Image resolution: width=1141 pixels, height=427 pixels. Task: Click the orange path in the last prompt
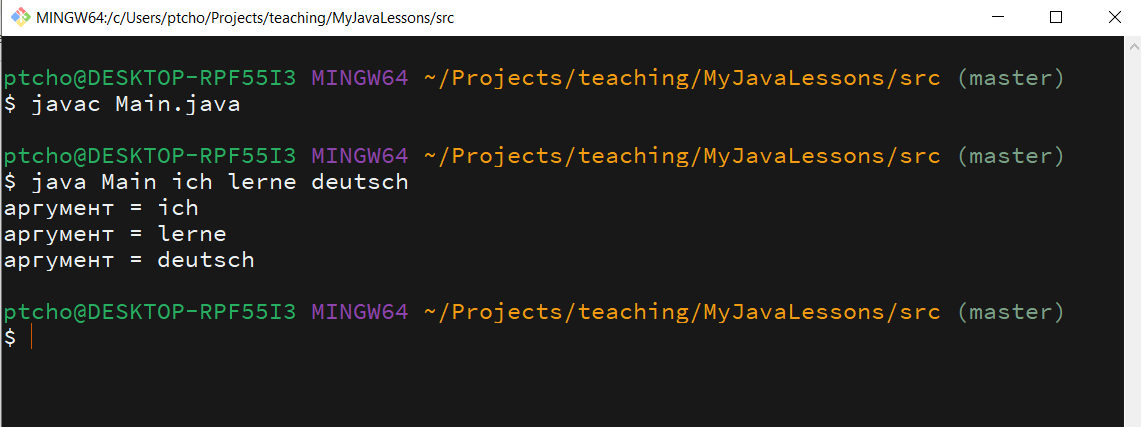[682, 313]
